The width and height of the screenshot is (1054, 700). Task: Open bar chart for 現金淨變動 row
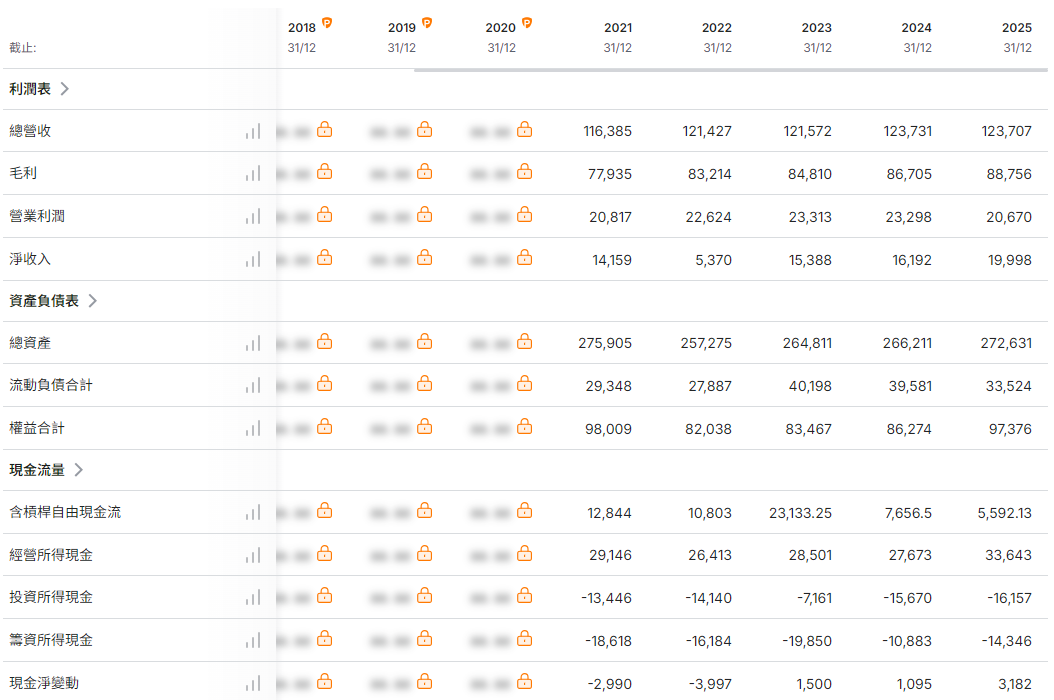(253, 684)
